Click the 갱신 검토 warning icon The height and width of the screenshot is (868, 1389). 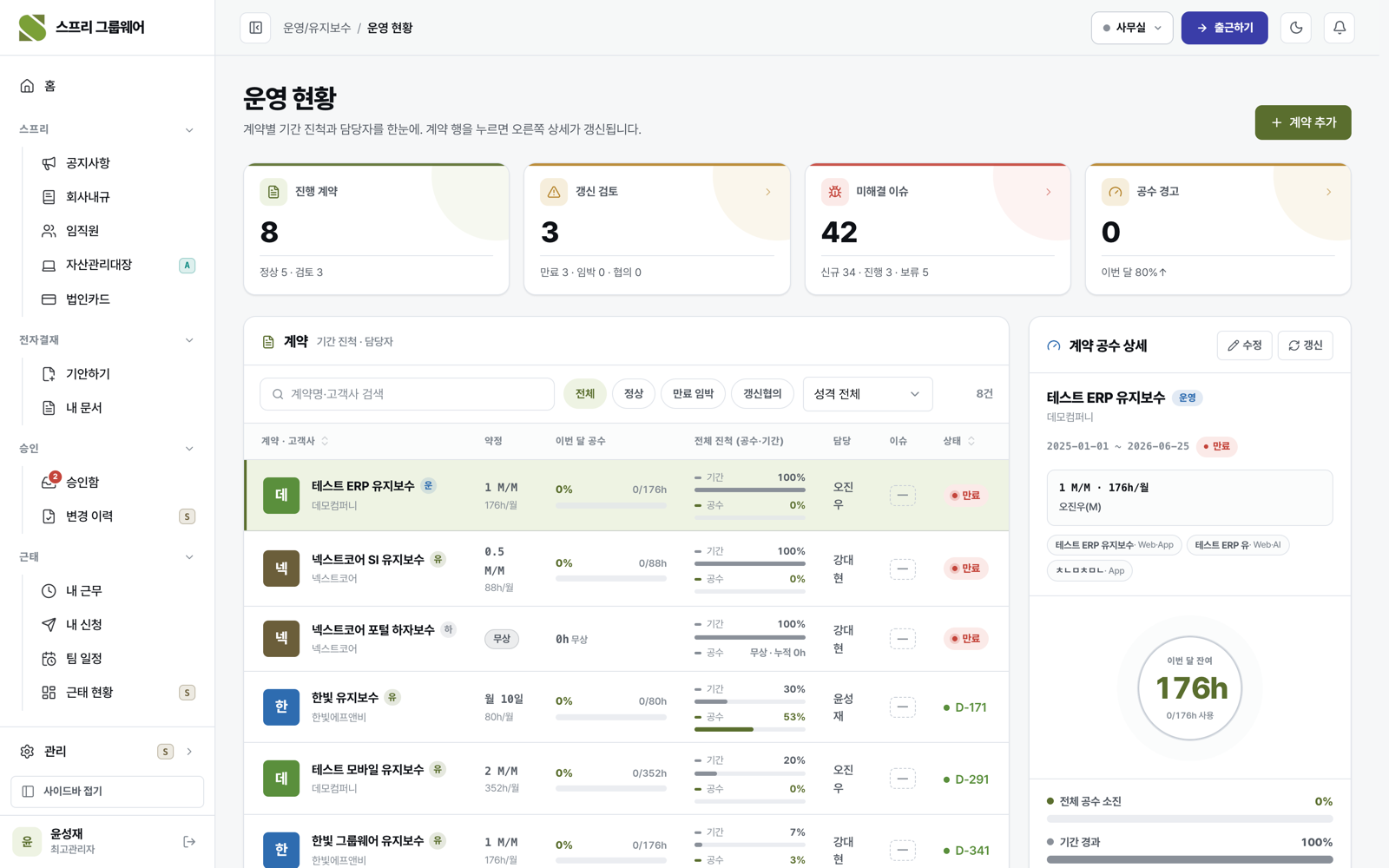tap(554, 192)
